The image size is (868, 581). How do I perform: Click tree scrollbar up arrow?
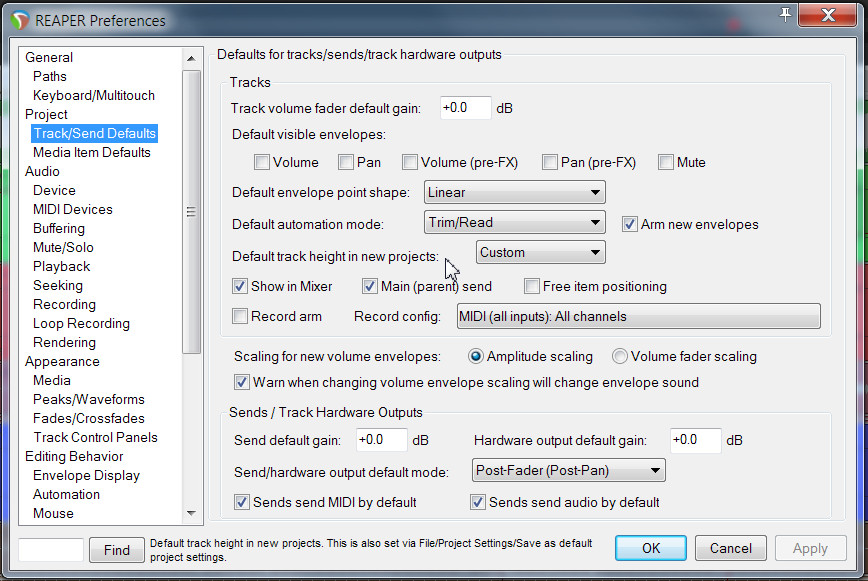(192, 58)
